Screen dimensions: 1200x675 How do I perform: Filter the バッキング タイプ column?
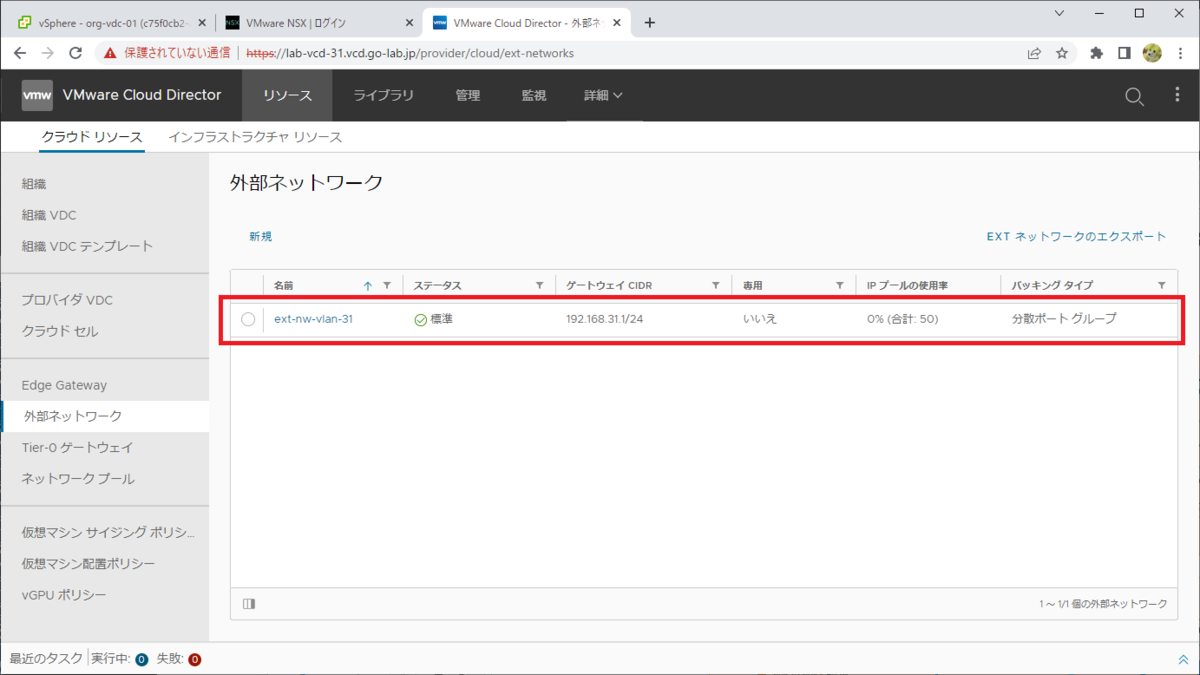pyautogui.click(x=1162, y=286)
